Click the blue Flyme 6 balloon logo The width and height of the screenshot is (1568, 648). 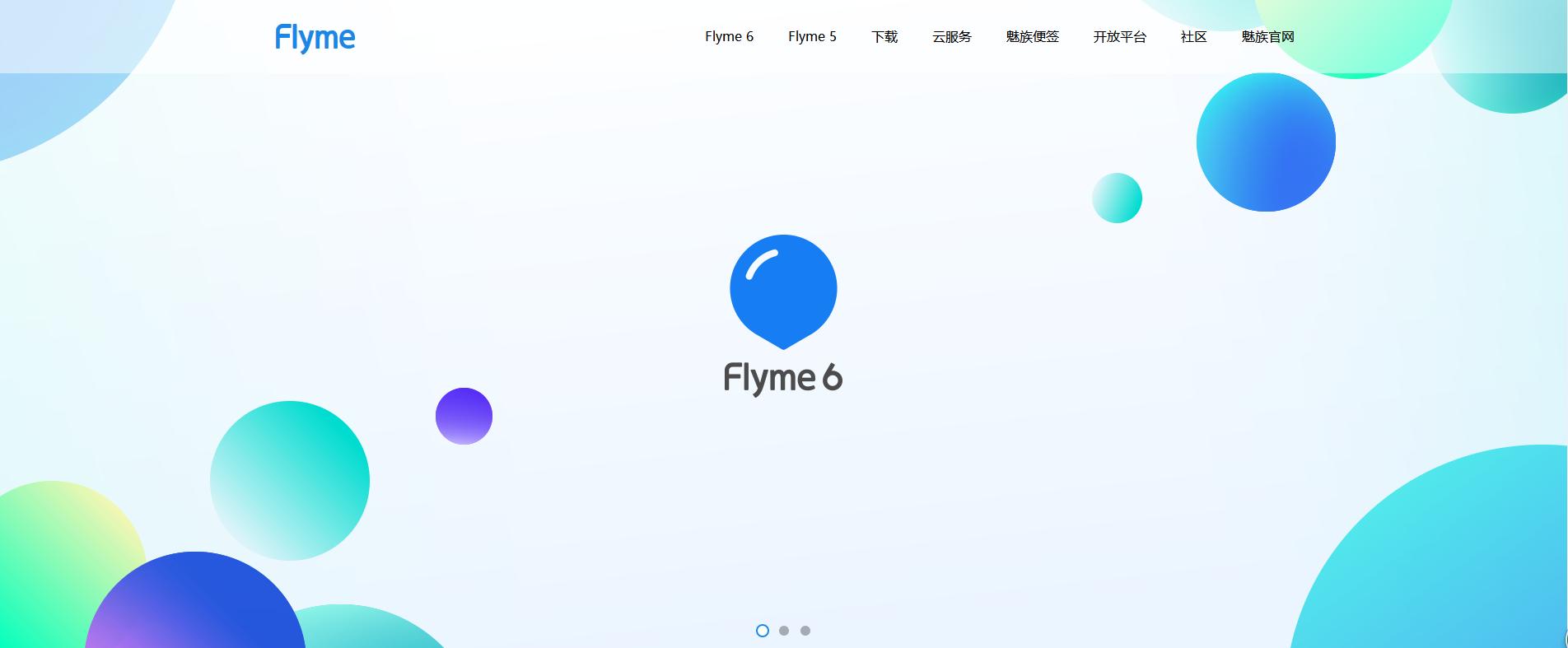(x=783, y=292)
